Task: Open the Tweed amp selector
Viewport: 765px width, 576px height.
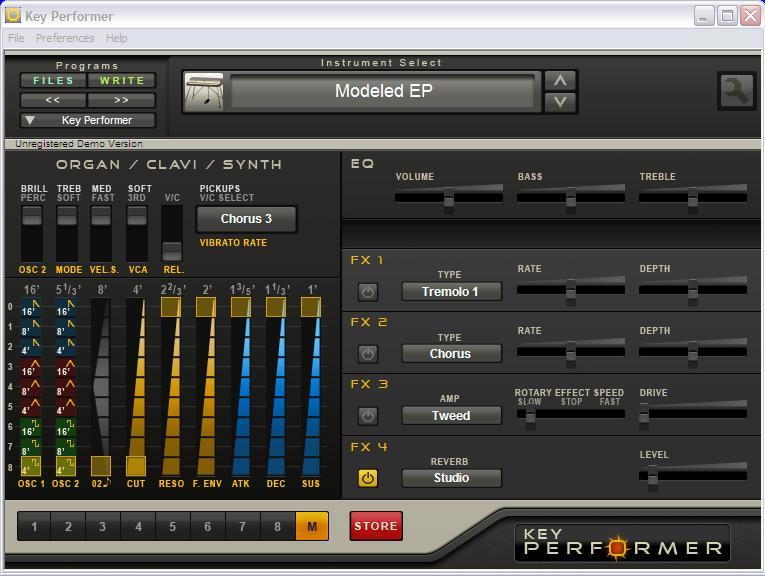Action: (x=451, y=416)
